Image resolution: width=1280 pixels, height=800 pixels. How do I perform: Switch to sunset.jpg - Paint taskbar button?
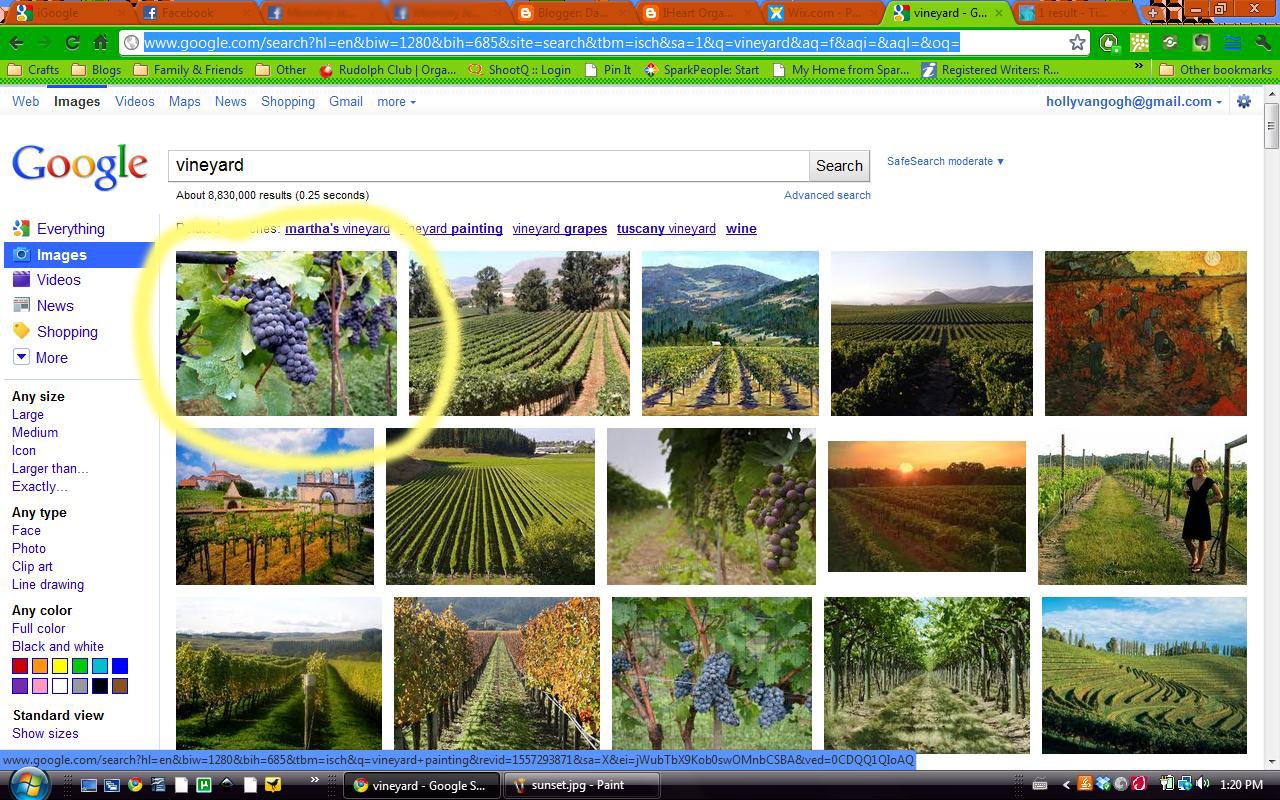coord(580,785)
